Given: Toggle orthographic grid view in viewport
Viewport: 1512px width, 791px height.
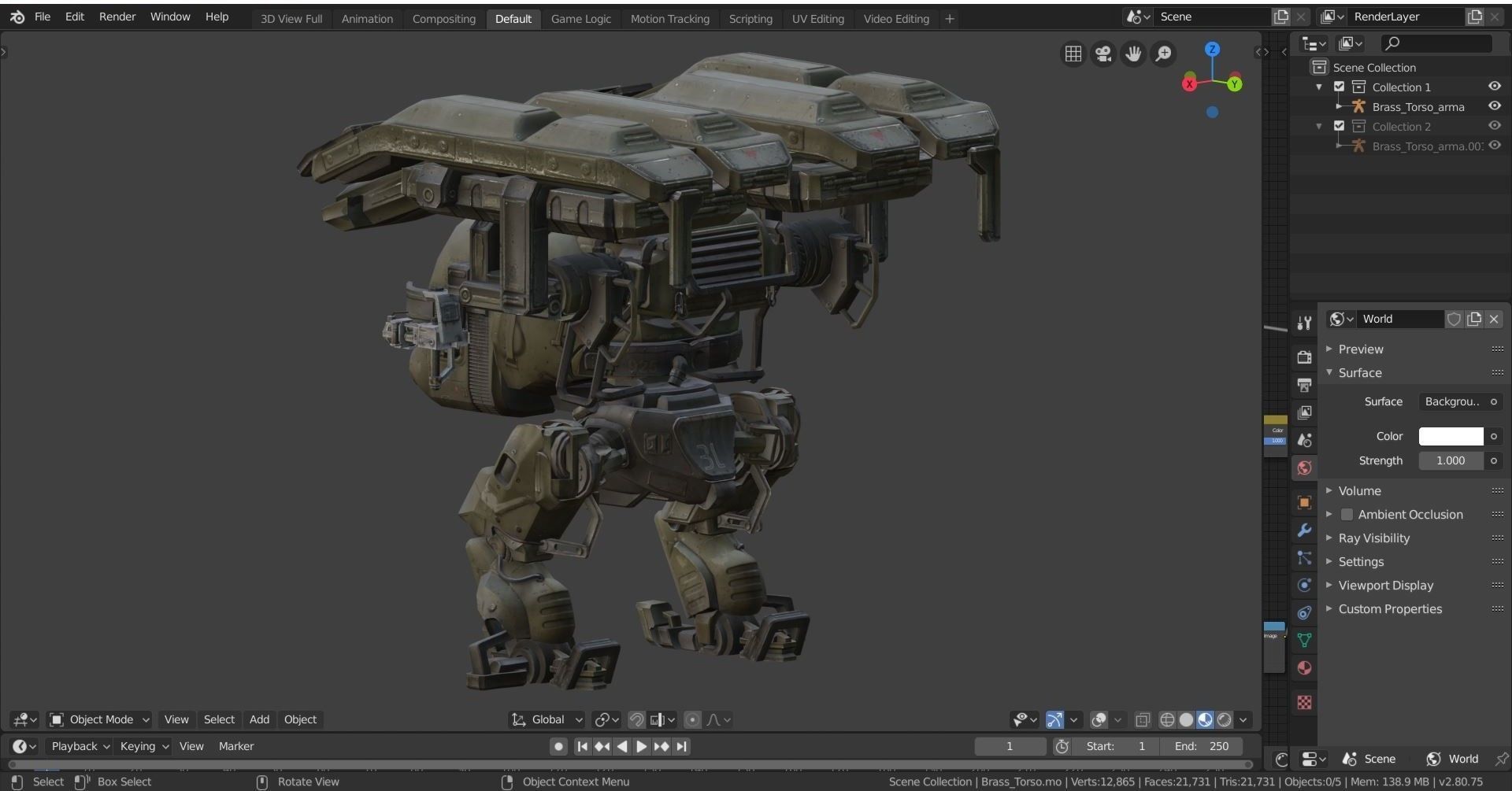Looking at the screenshot, I should click(x=1073, y=54).
